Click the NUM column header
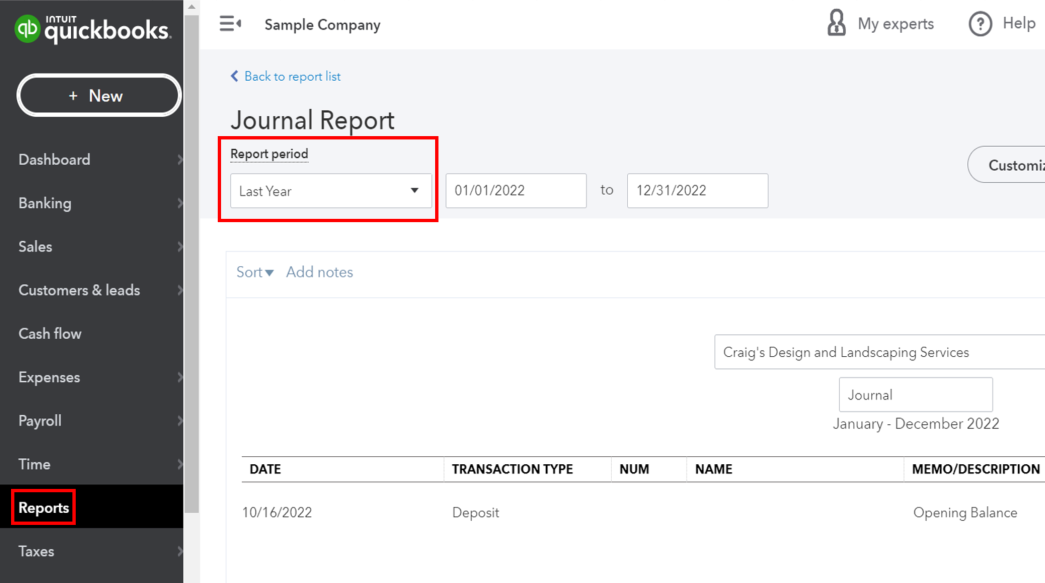The image size is (1045, 583). click(634, 469)
